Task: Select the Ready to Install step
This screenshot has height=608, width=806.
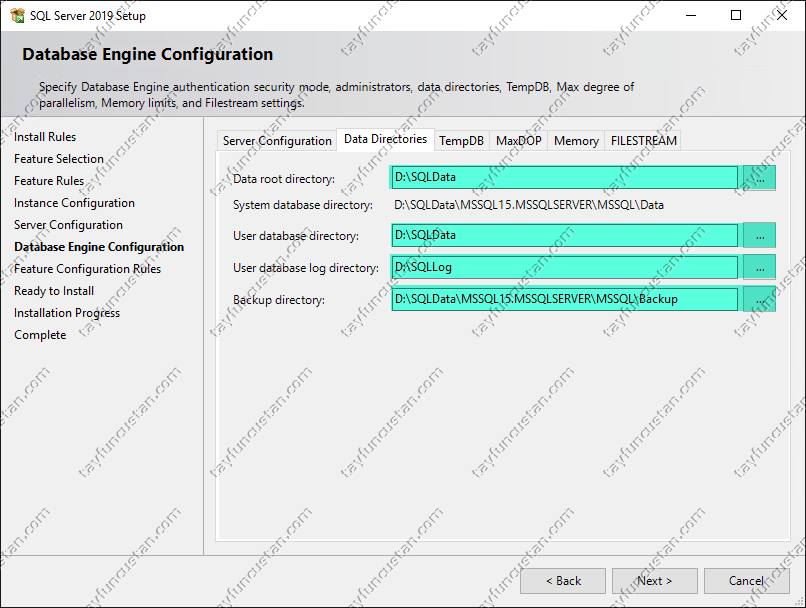Action: pos(54,291)
